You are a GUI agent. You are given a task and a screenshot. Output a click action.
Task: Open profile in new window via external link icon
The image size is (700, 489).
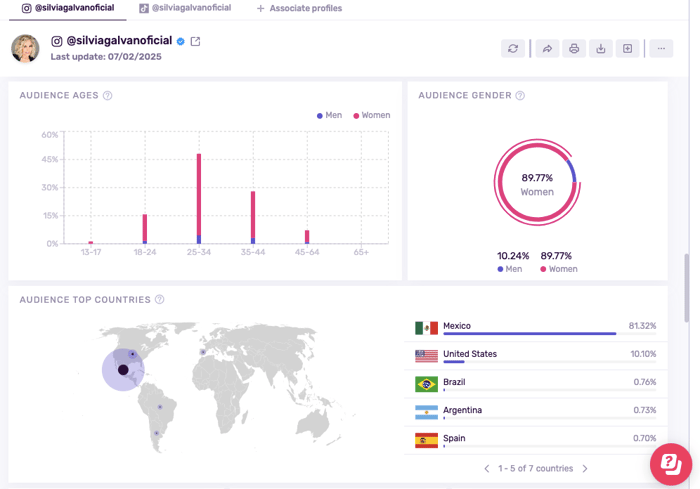[196, 41]
